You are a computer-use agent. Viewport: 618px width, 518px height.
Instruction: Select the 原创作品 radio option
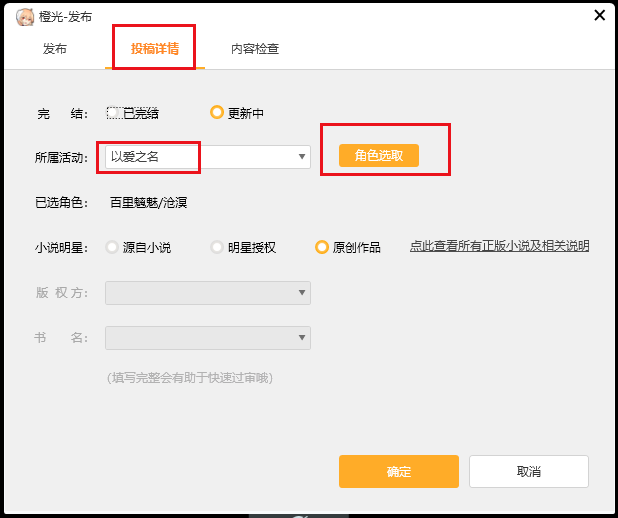click(322, 247)
